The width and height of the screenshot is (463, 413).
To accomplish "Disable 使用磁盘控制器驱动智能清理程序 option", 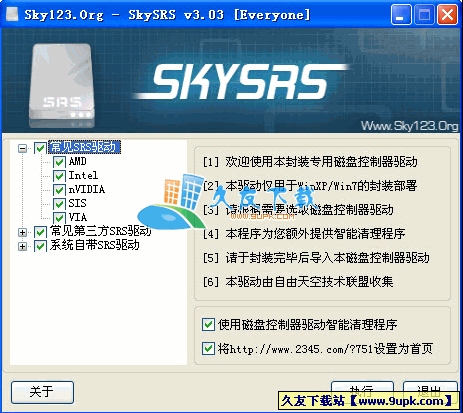I will (208, 324).
